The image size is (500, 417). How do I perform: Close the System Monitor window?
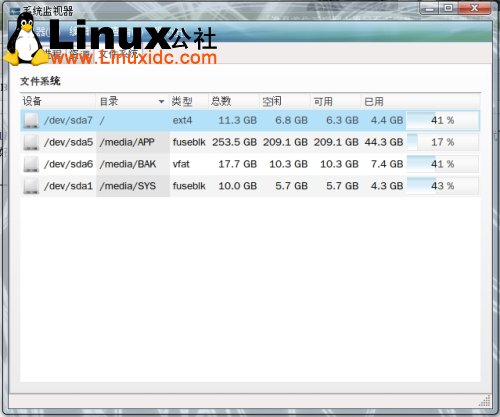click(x=475, y=8)
